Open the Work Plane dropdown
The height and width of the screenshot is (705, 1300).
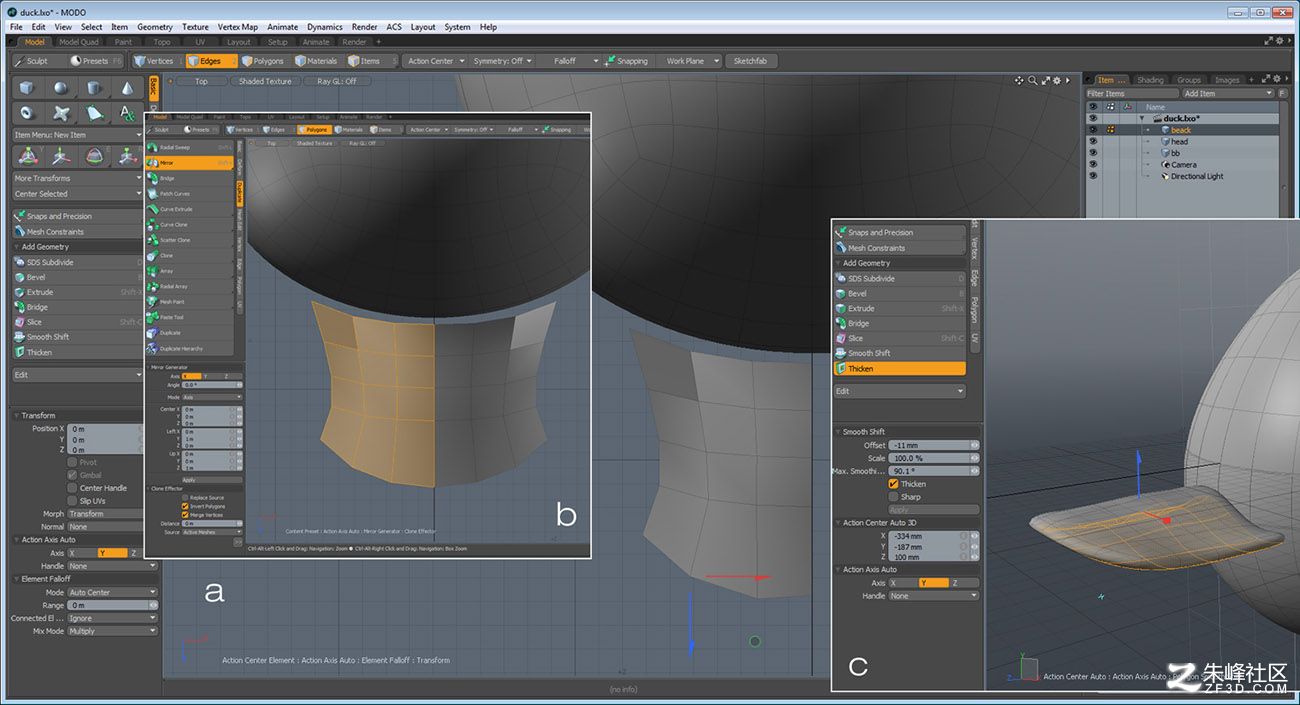point(689,61)
